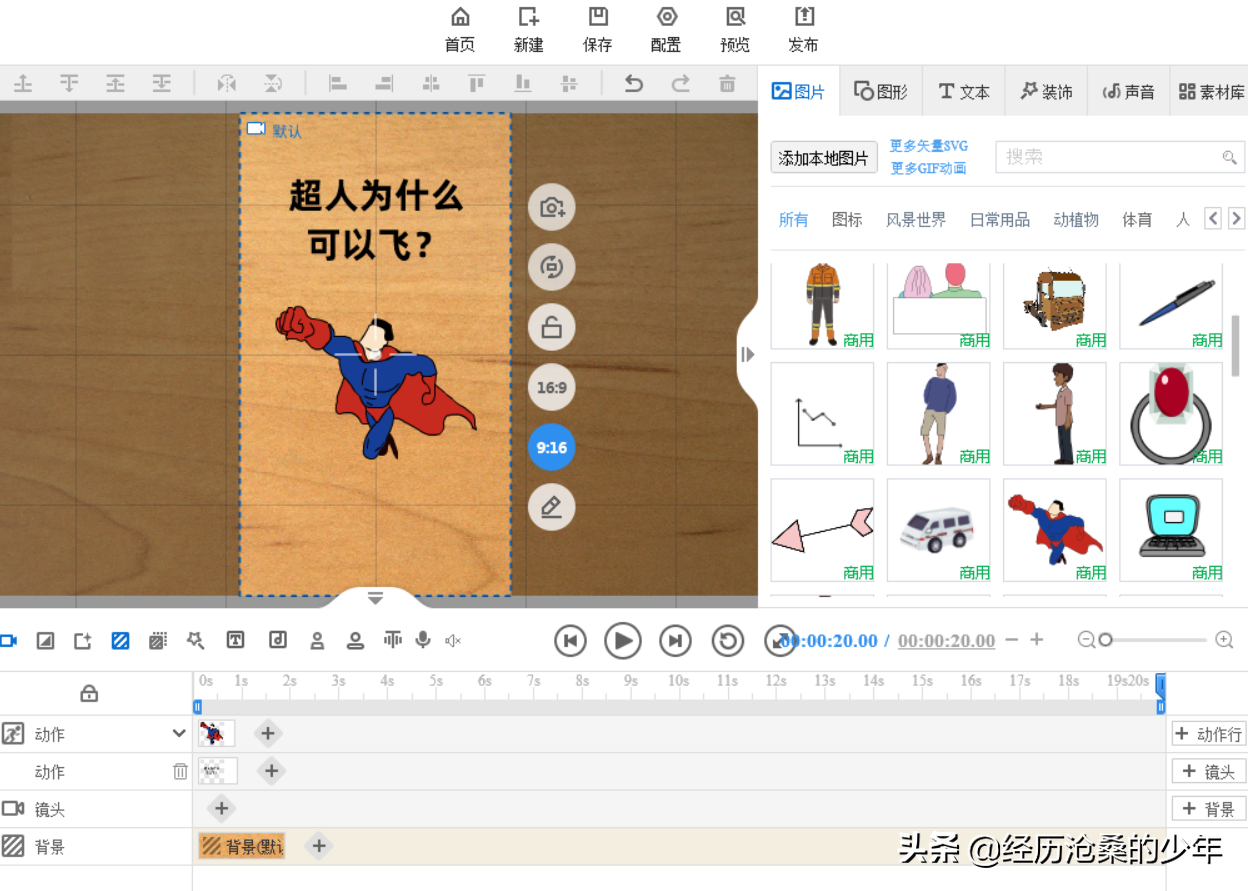Click the align-right icon in the toolbar

pos(383,84)
